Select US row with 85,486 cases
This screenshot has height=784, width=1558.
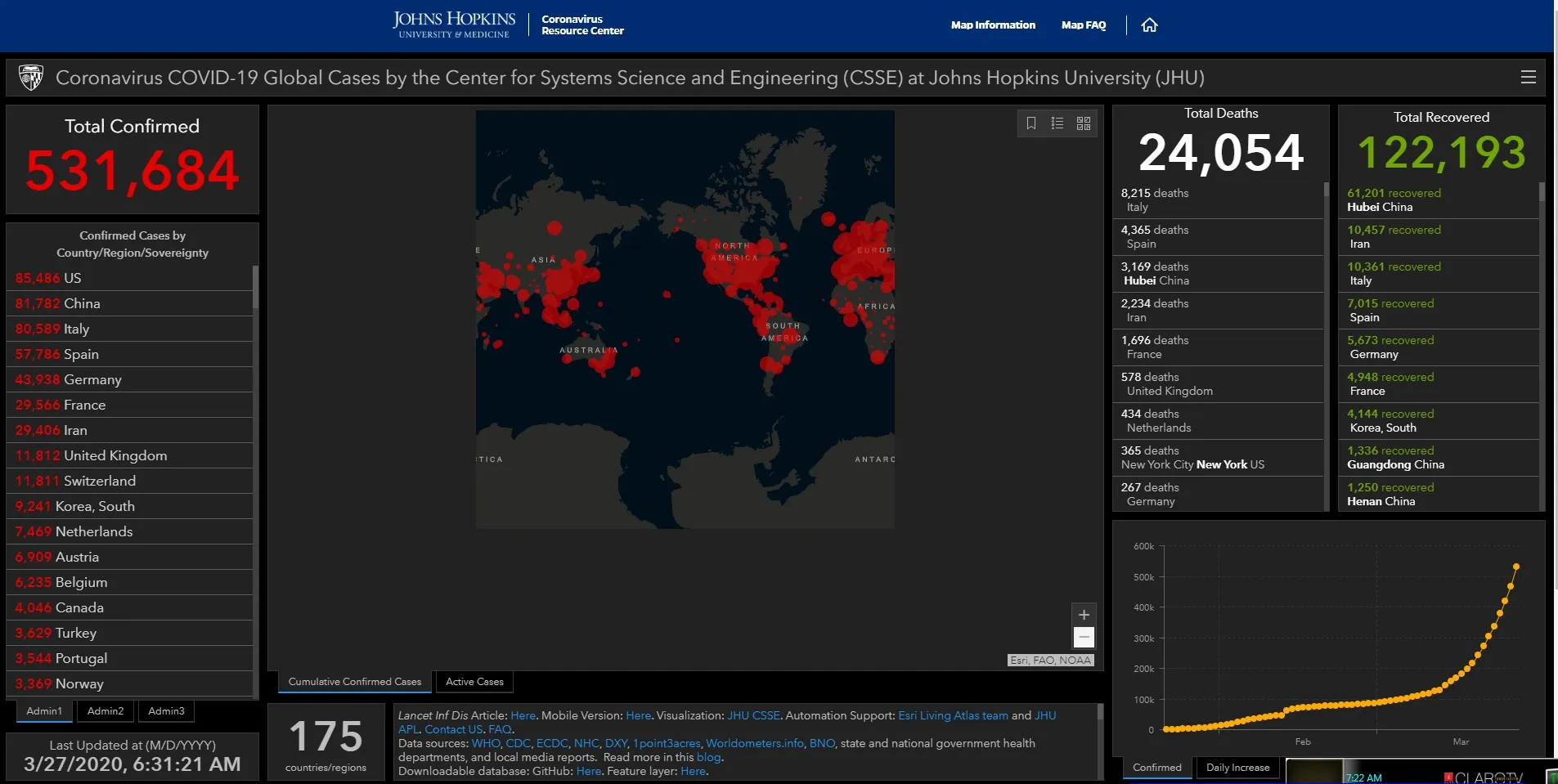coord(130,278)
